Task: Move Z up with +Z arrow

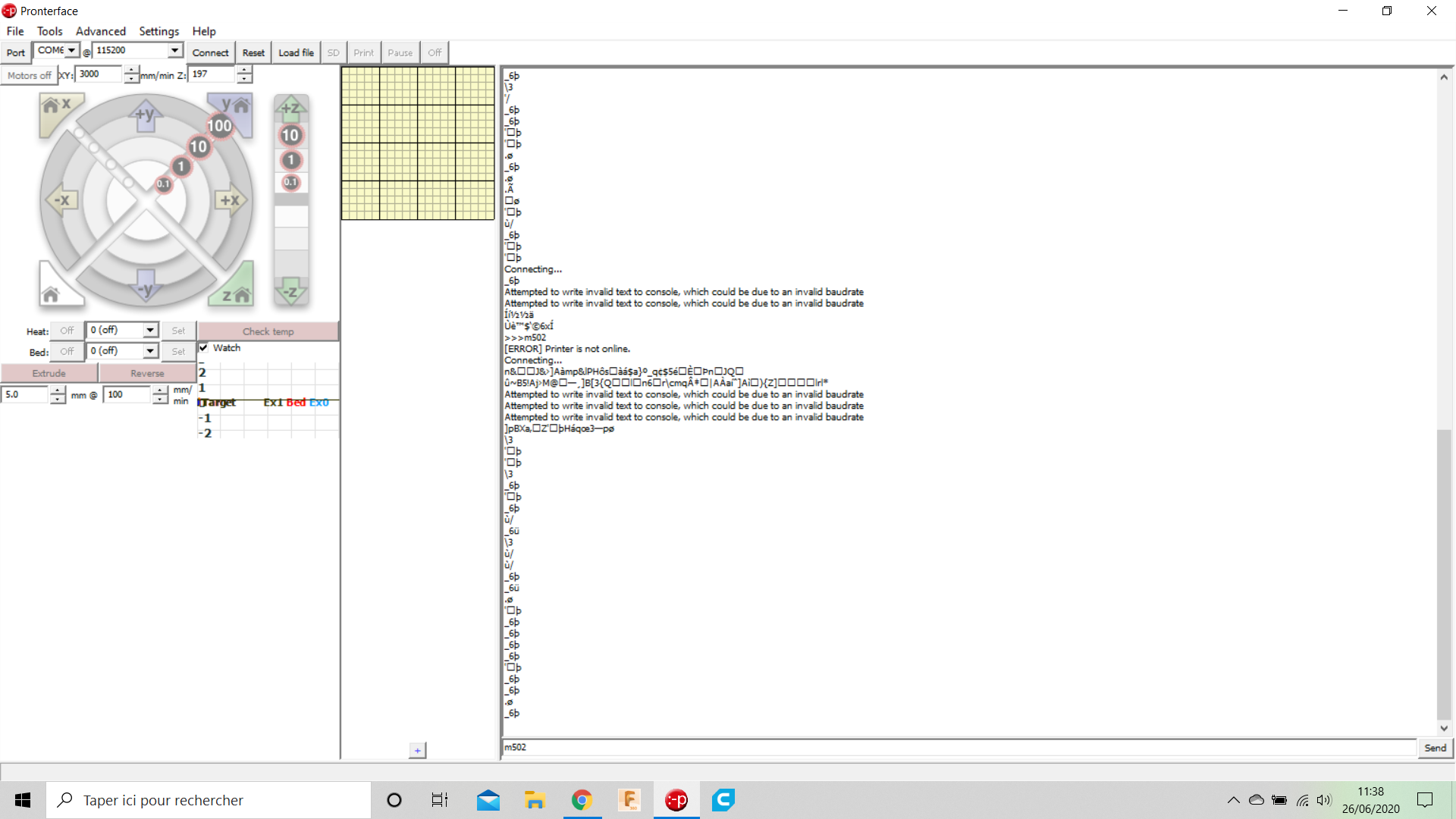Action: click(290, 108)
